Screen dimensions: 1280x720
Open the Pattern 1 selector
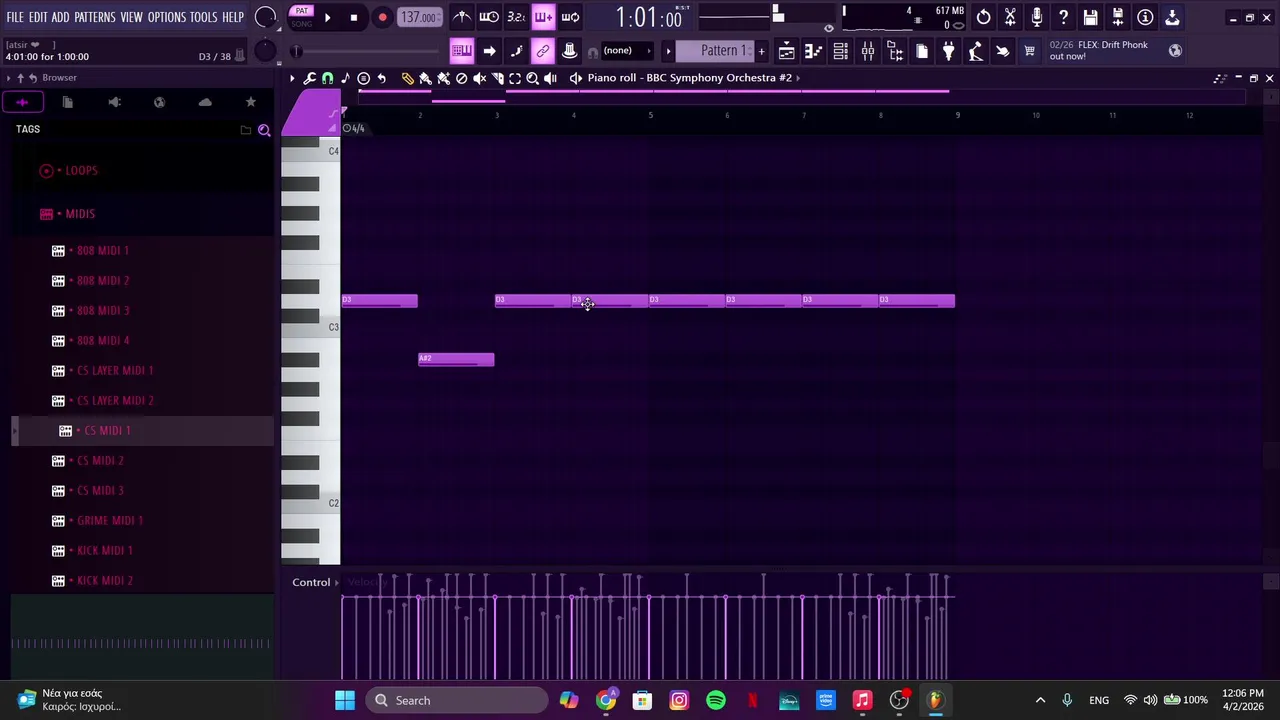pyautogui.click(x=714, y=51)
